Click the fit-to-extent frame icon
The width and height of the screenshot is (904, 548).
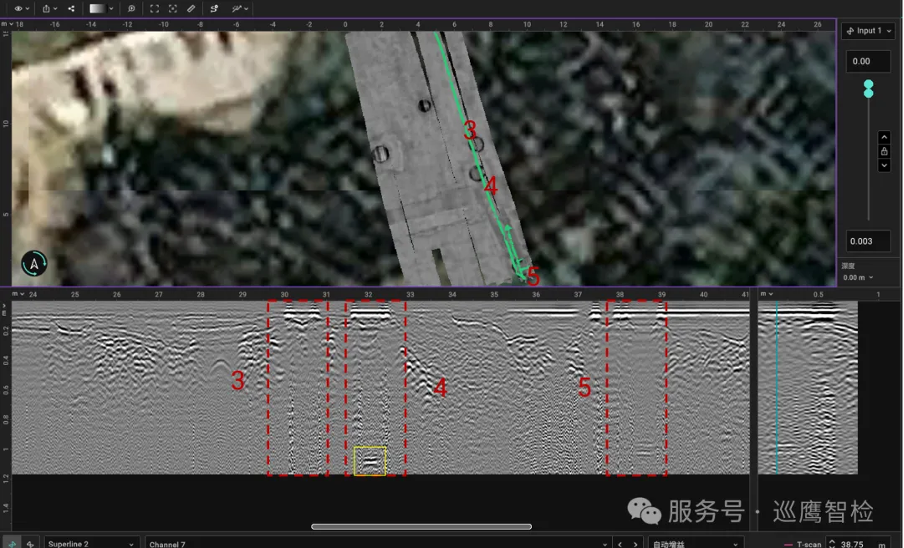pos(154,8)
